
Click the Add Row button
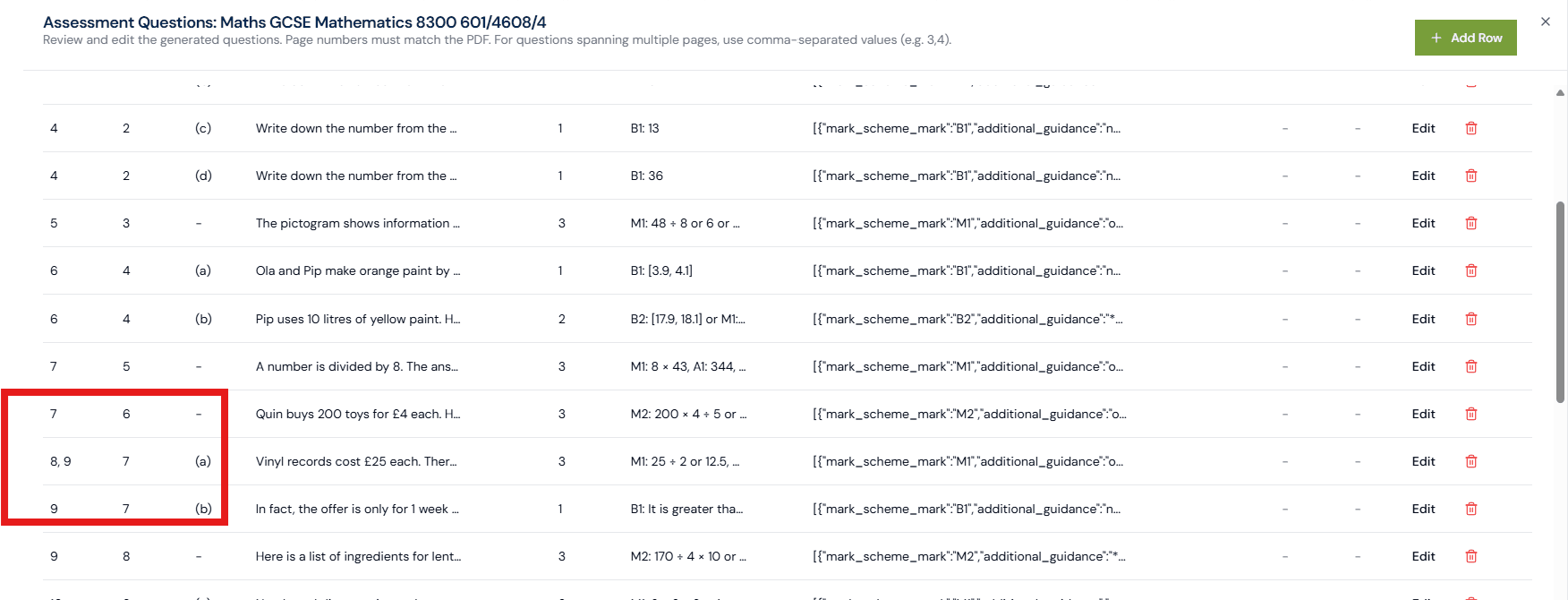pos(1465,38)
